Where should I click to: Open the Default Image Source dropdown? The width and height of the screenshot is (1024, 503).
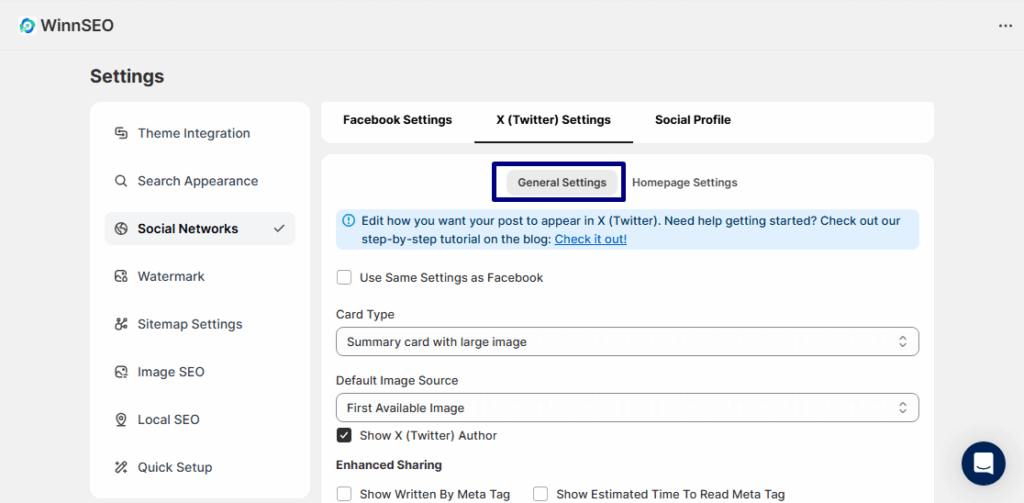pos(628,408)
